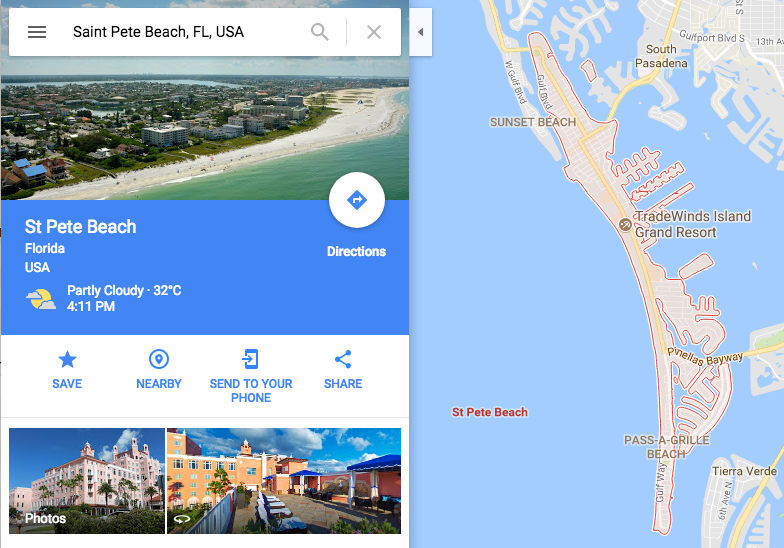The height and width of the screenshot is (548, 784).
Task: Click the Directions text label
Action: (x=356, y=251)
